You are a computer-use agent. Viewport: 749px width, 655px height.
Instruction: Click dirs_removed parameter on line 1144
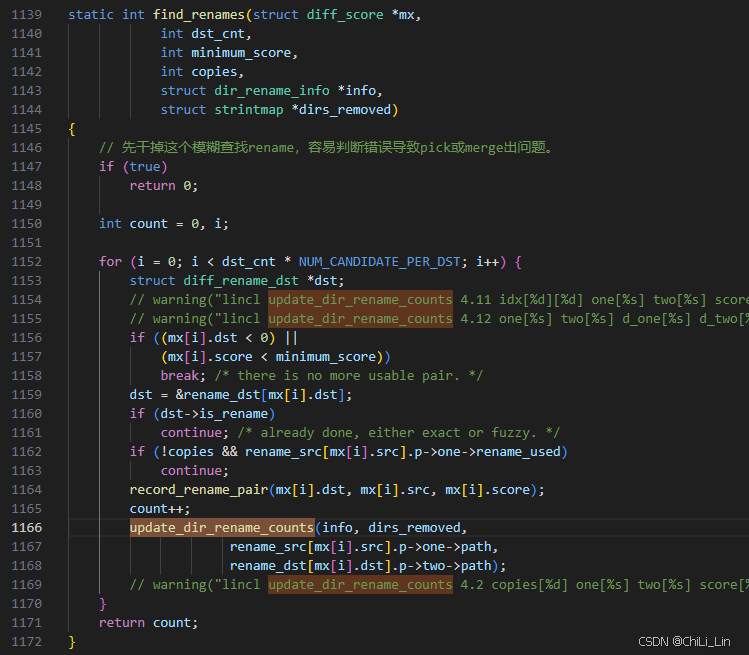click(345, 110)
